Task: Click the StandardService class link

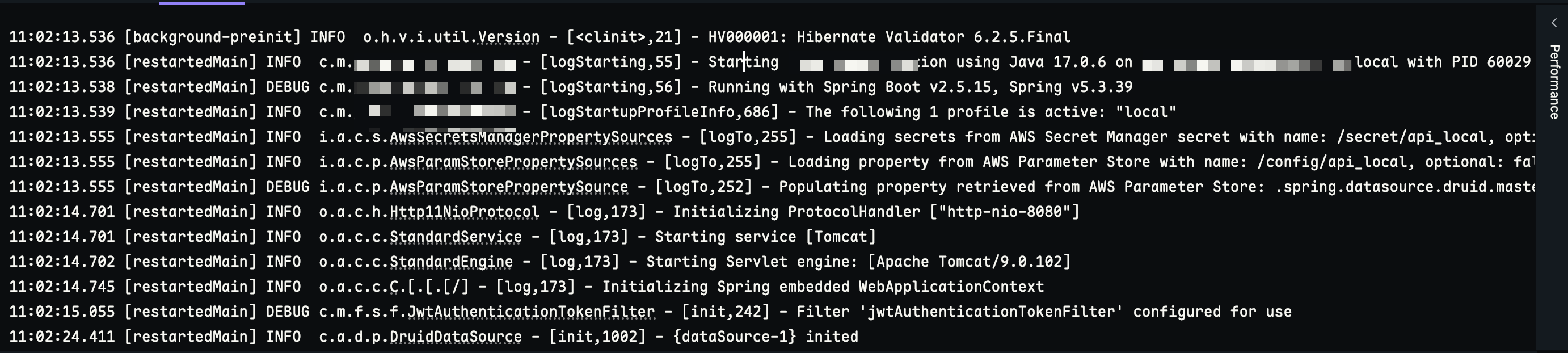Action: click(456, 237)
